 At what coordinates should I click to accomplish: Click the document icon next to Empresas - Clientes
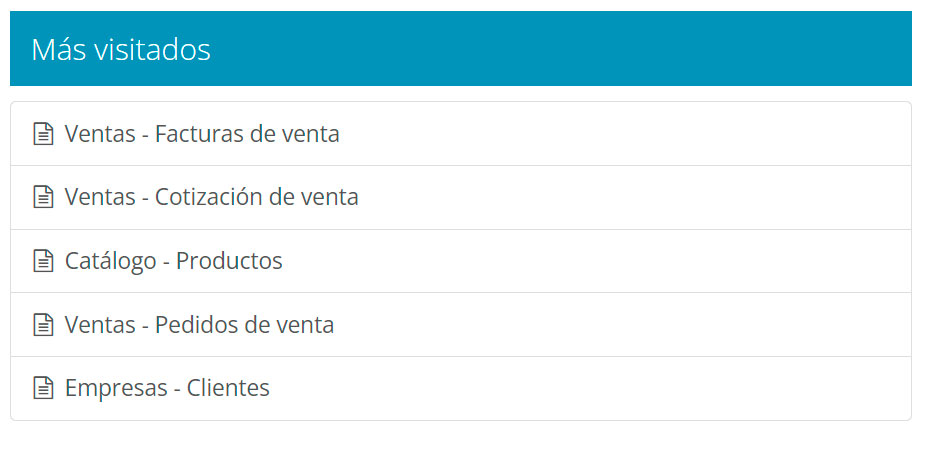[x=43, y=389]
